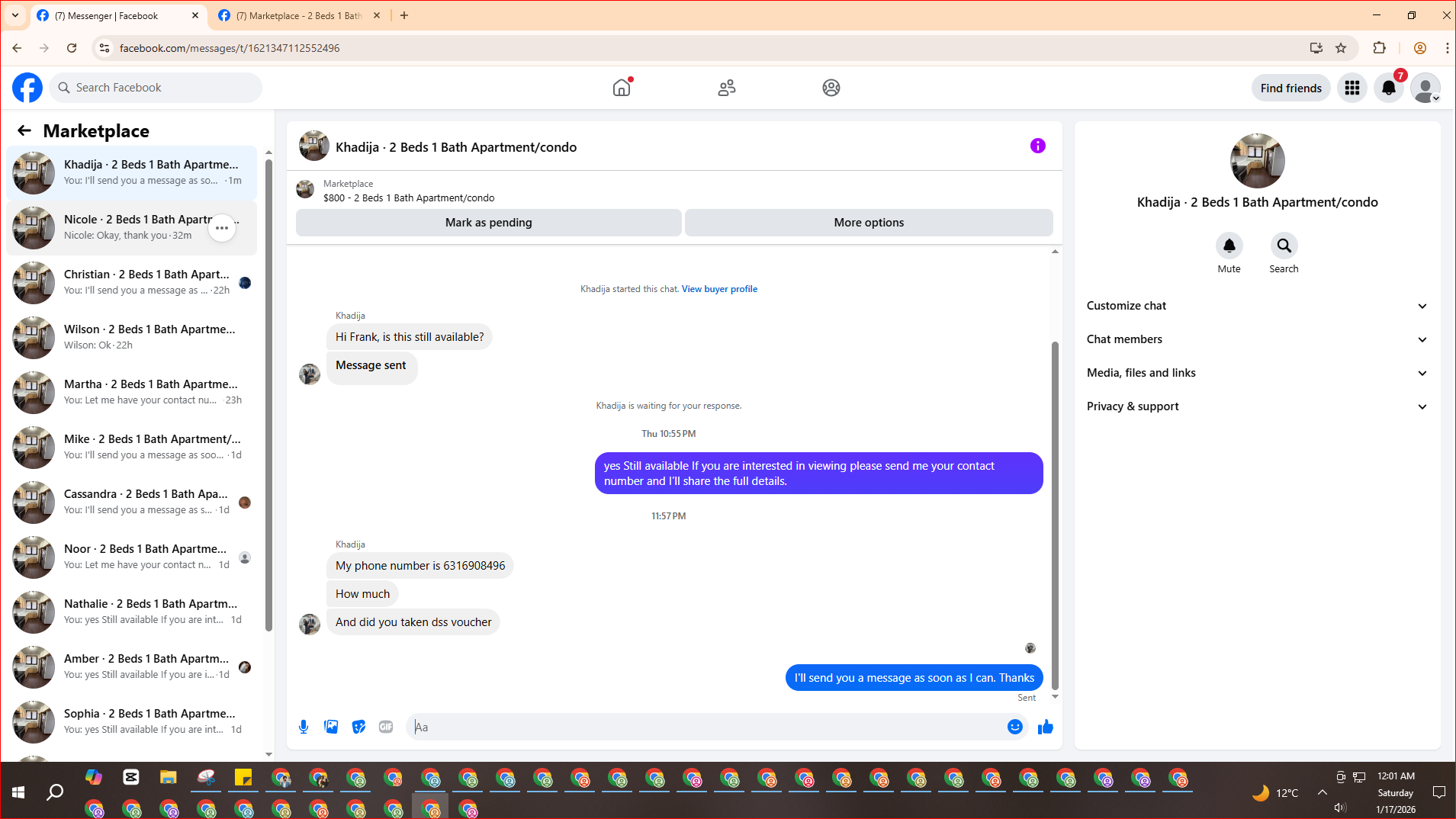Open the $800 Marketplace listing link
This screenshot has height=819, width=1456.
409,198
